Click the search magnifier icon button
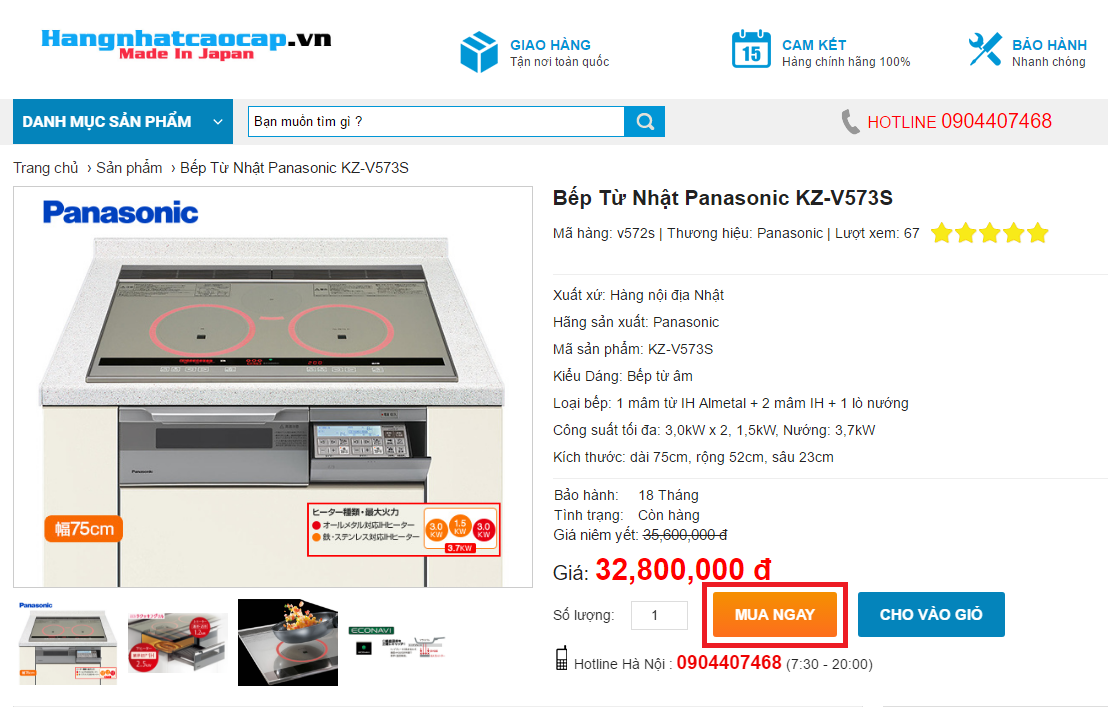Screen dimensions: 1108x707 [x=644, y=121]
